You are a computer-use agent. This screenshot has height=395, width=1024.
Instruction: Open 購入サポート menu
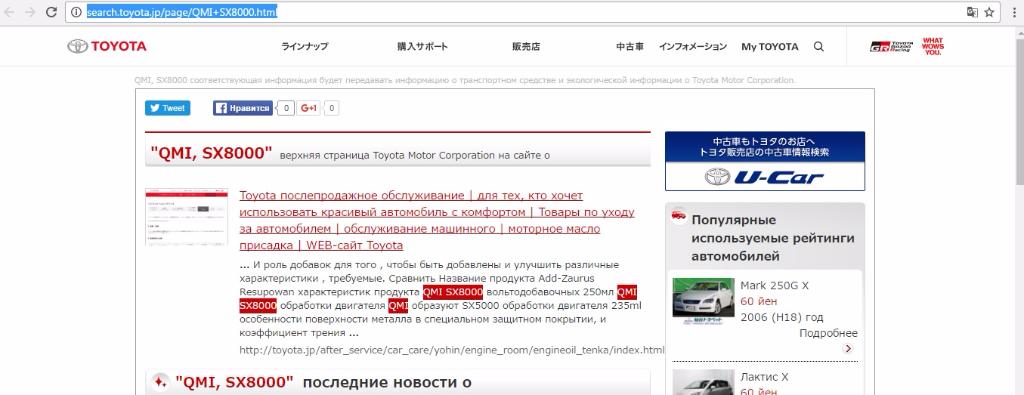[x=423, y=46]
